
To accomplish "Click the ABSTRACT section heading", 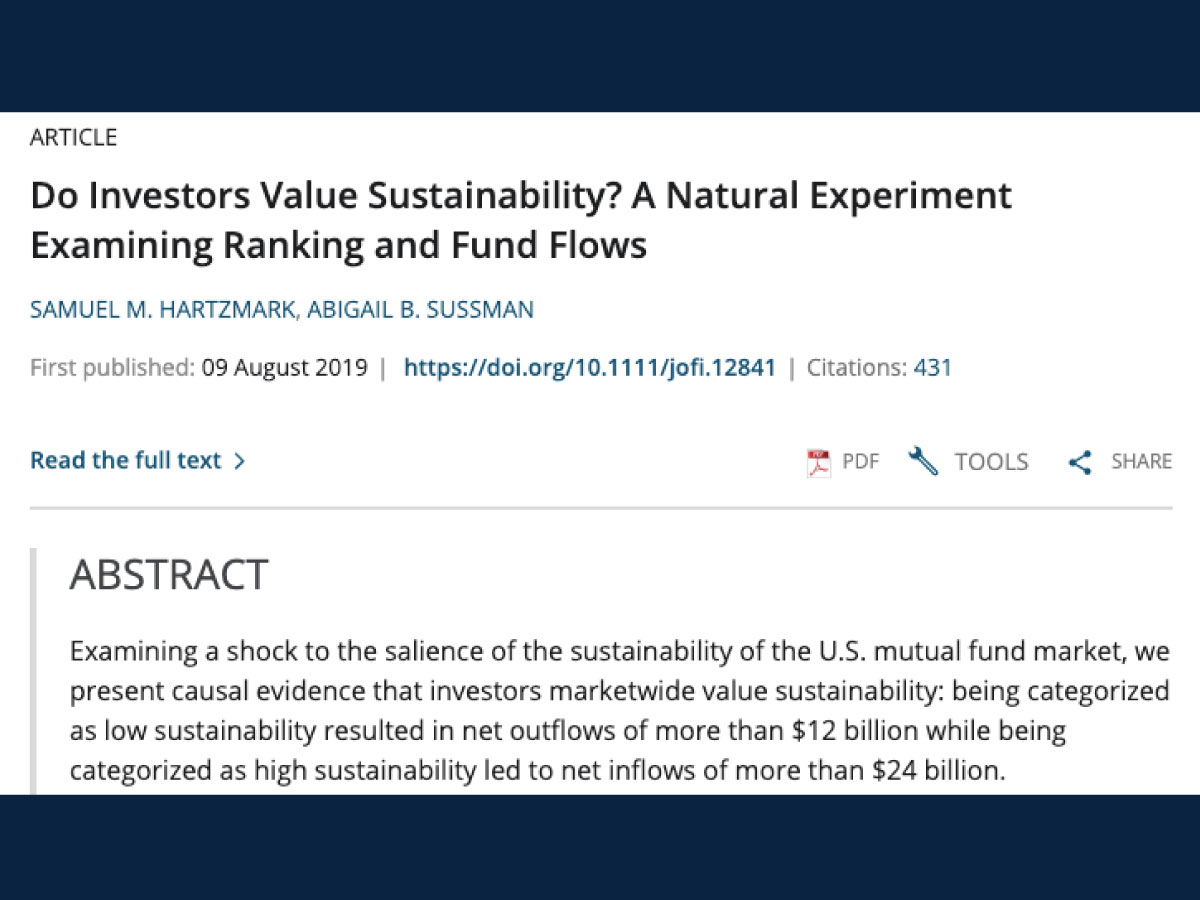I will [x=168, y=575].
